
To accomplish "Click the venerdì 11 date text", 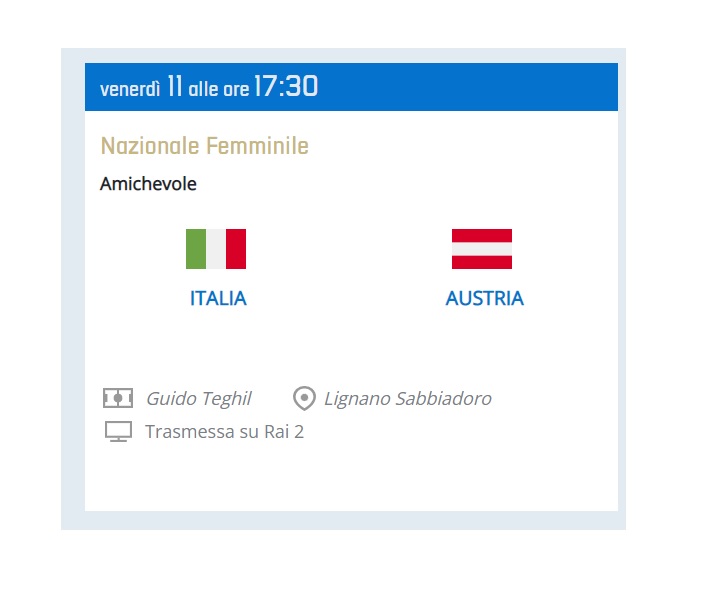I will pyautogui.click(x=141, y=87).
